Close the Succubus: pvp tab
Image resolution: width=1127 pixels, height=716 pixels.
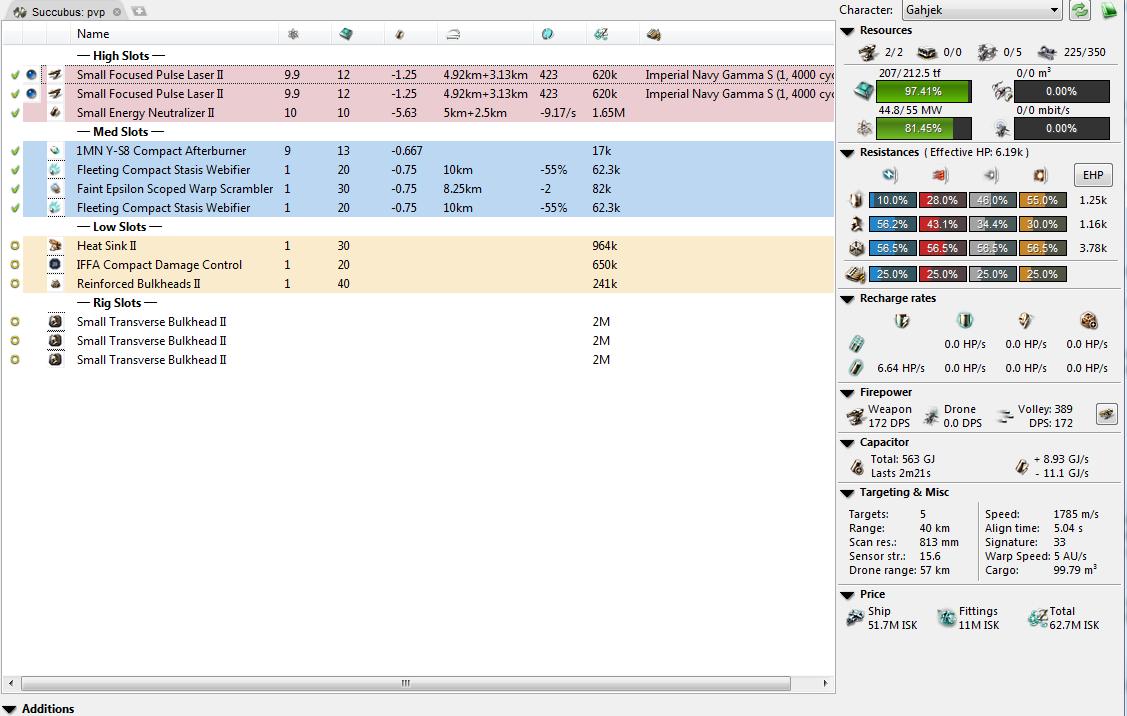tap(117, 12)
